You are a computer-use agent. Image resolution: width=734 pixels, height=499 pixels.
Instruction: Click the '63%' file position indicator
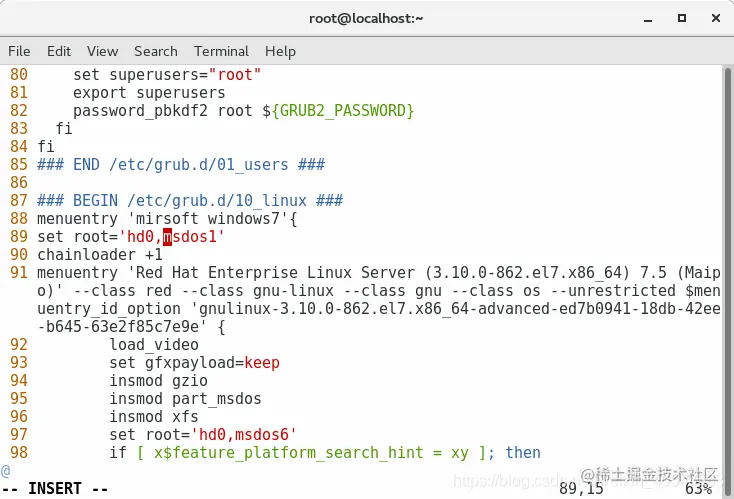[698, 489]
